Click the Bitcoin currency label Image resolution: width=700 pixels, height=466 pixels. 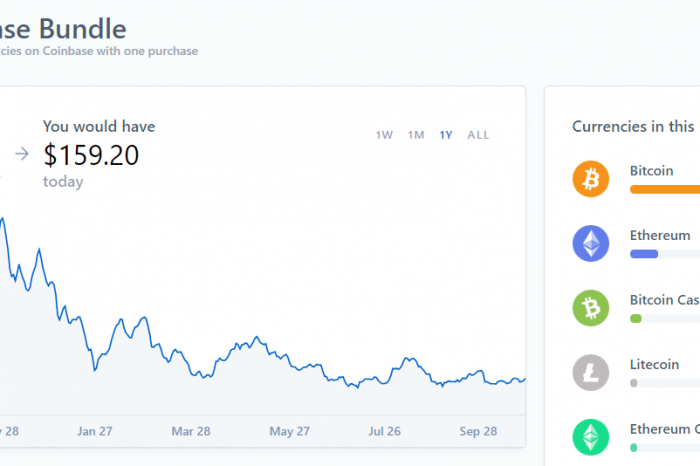tap(651, 171)
